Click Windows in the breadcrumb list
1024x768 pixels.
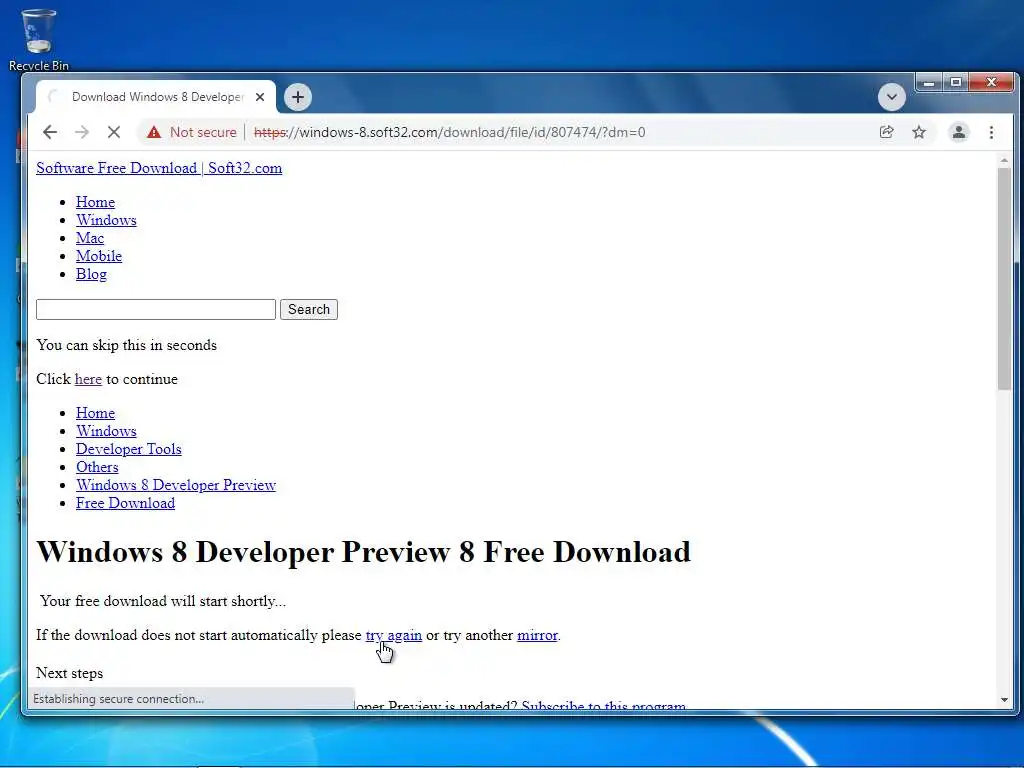click(106, 431)
